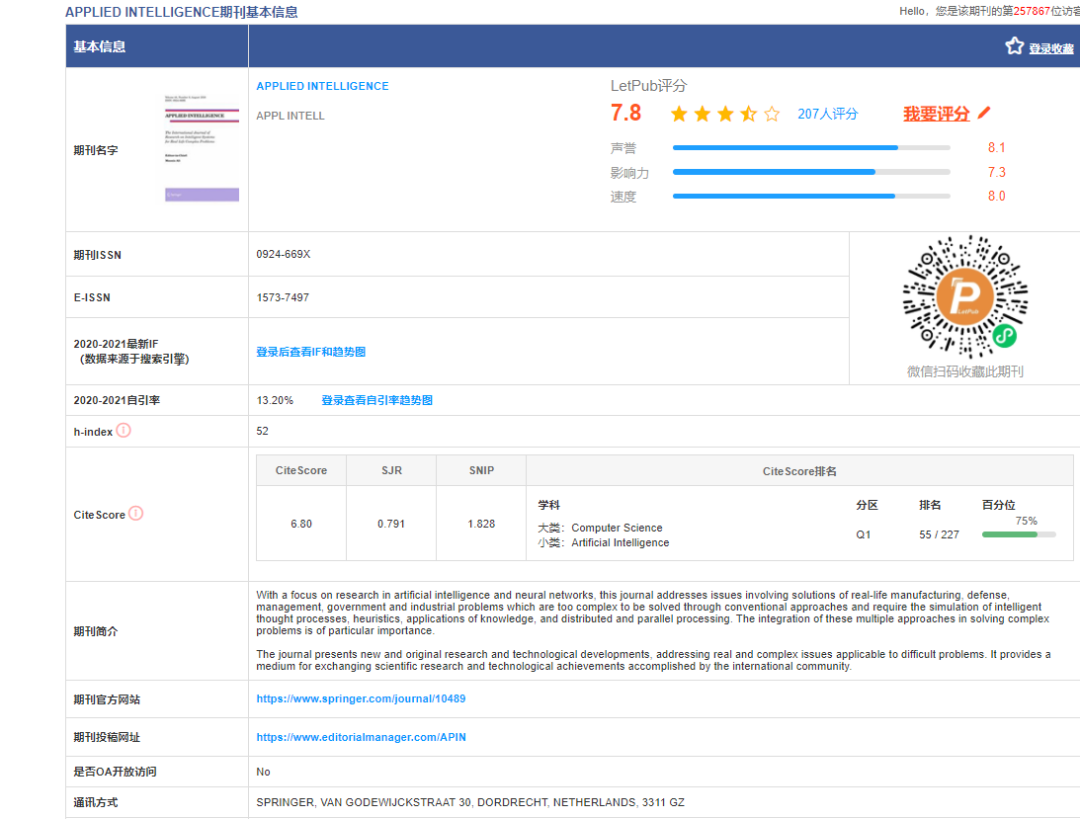This screenshot has width=1080, height=819.
Task: Click the ISSN value 0924-669X
Action: click(x=283, y=254)
